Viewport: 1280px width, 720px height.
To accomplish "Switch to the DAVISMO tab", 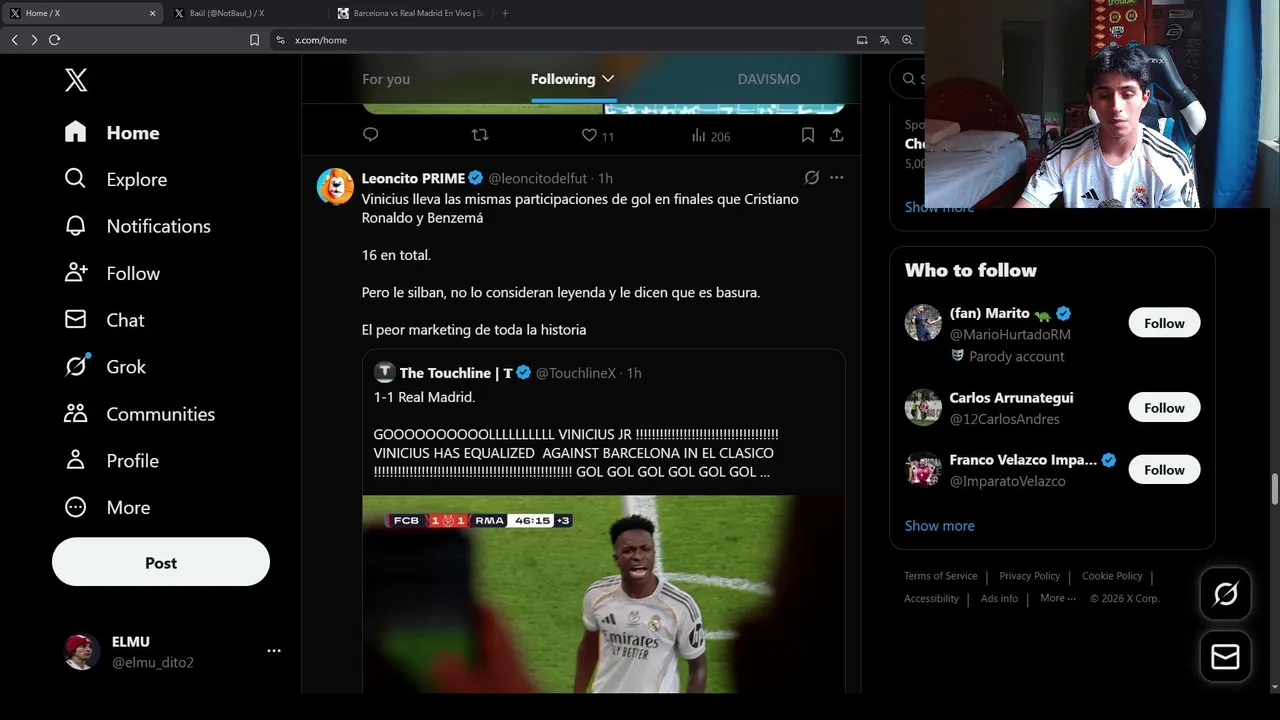I will [768, 79].
